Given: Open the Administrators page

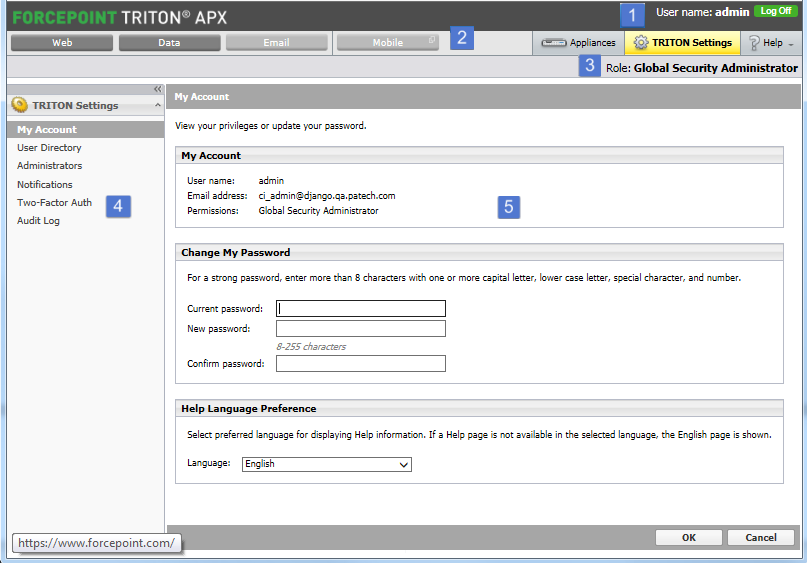Looking at the screenshot, I should [x=49, y=166].
